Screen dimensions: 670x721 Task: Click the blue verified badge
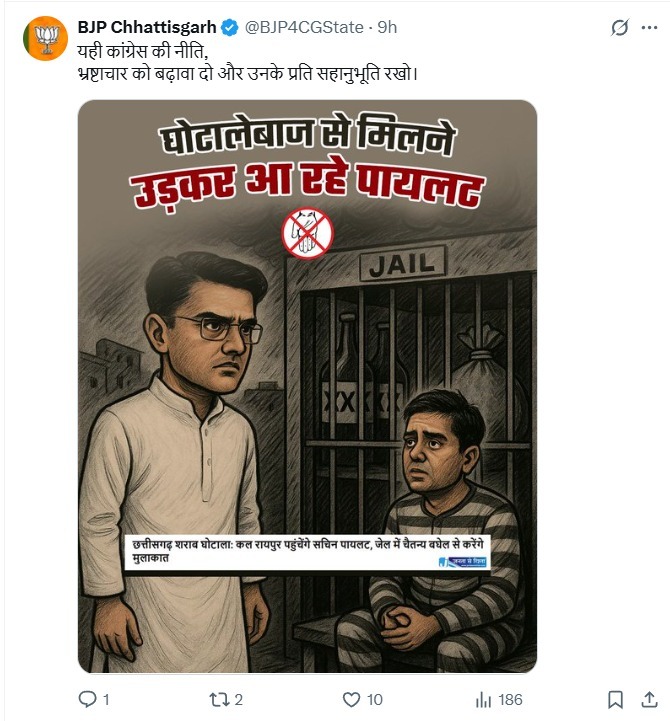[230, 28]
